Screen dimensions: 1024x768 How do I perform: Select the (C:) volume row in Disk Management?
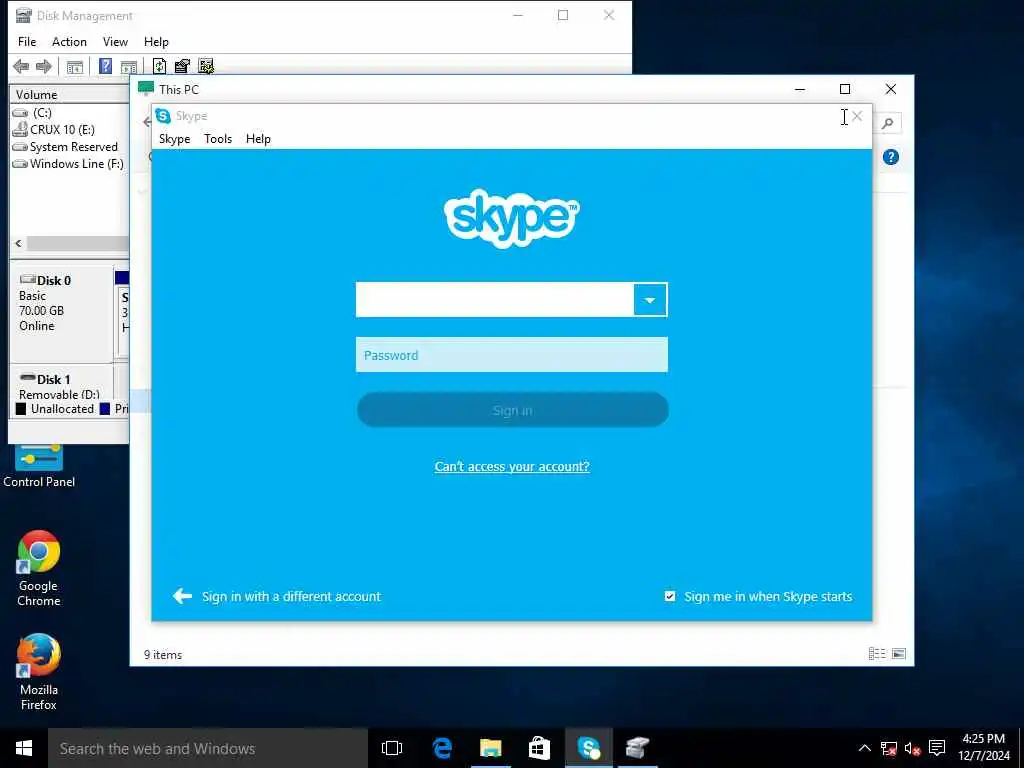coord(69,112)
